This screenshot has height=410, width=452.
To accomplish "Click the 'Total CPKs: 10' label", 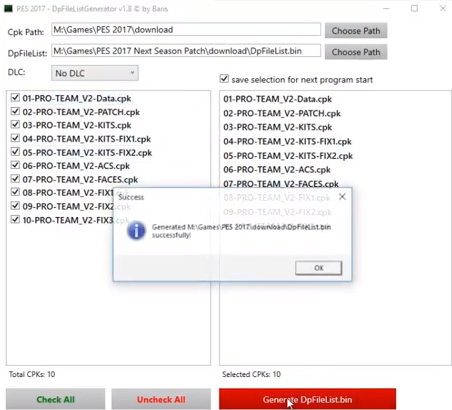I will [x=32, y=374].
